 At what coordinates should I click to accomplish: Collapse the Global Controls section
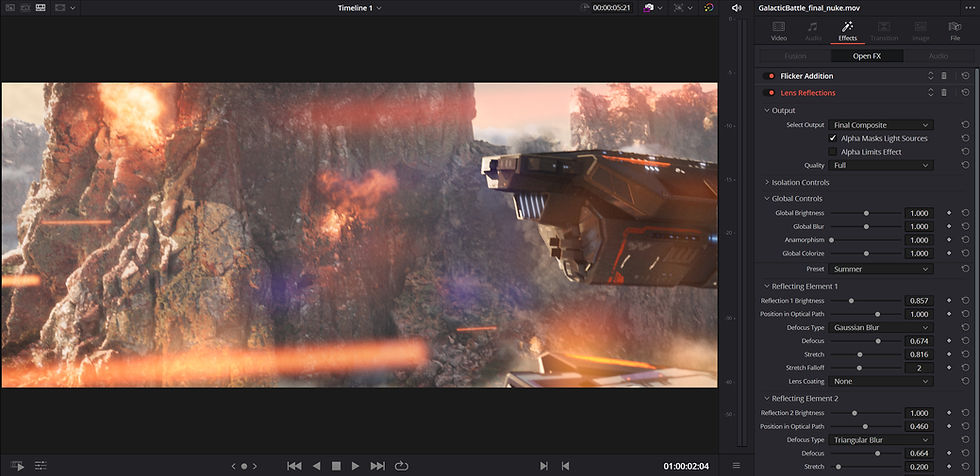click(766, 199)
